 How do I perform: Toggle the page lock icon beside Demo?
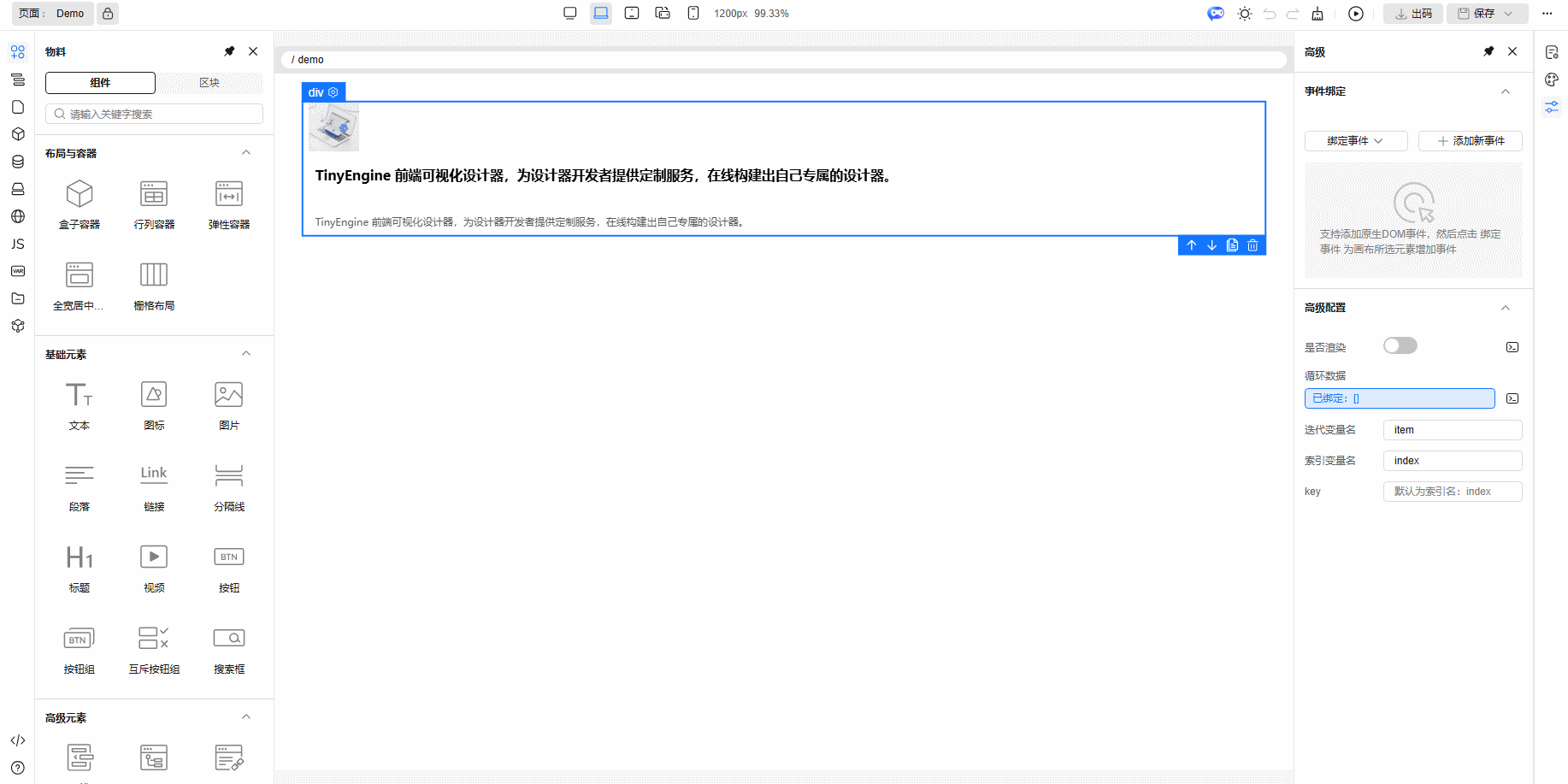pos(108,14)
